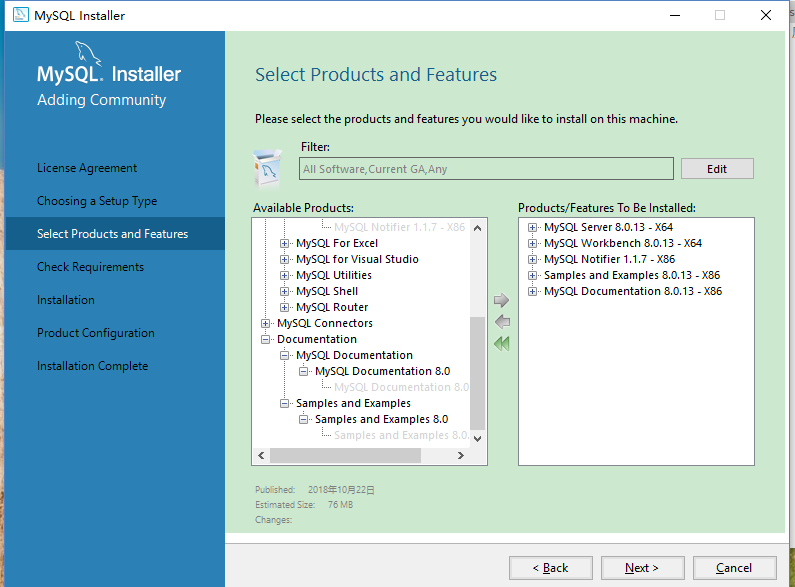This screenshot has width=795, height=587.
Task: Expand MySQL Router node
Action: pos(284,308)
